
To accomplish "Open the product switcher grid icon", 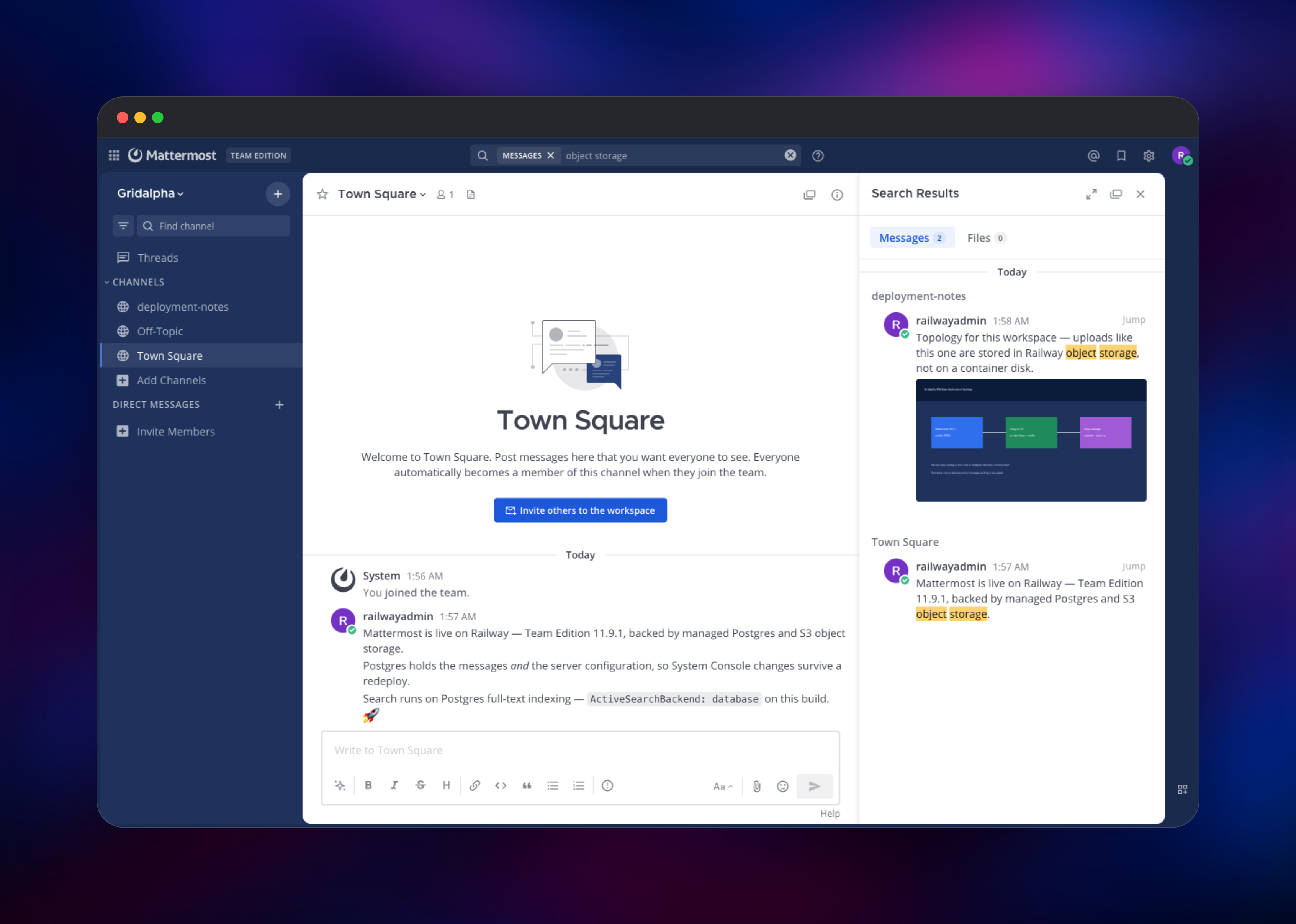I will click(x=114, y=155).
